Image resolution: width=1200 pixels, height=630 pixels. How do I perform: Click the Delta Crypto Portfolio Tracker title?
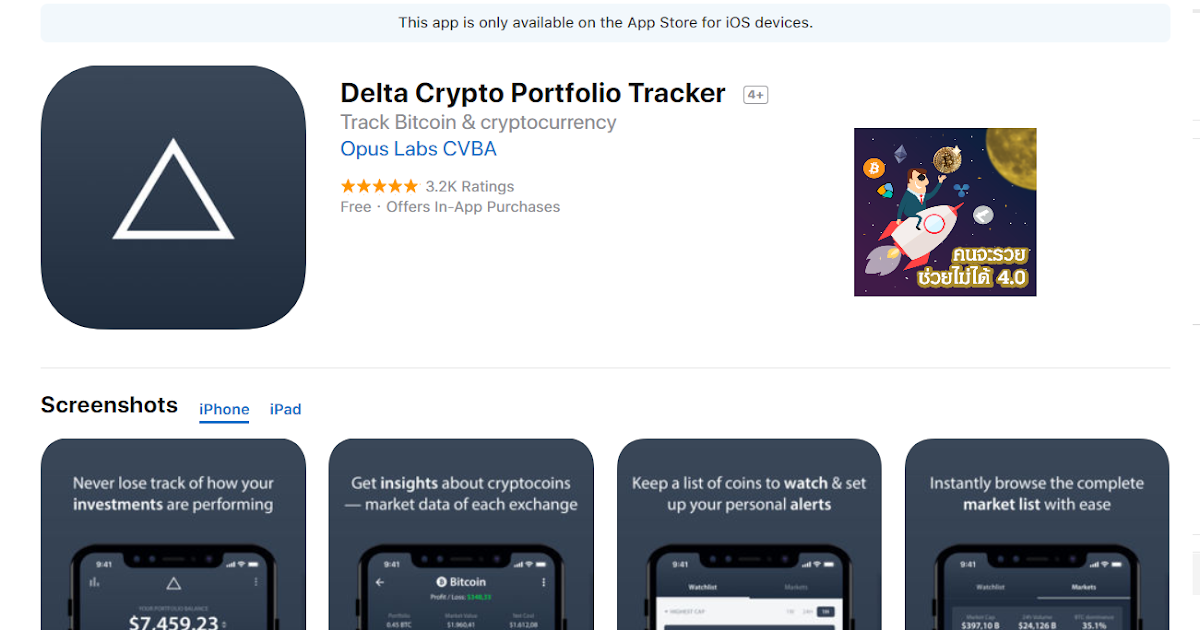(533, 93)
